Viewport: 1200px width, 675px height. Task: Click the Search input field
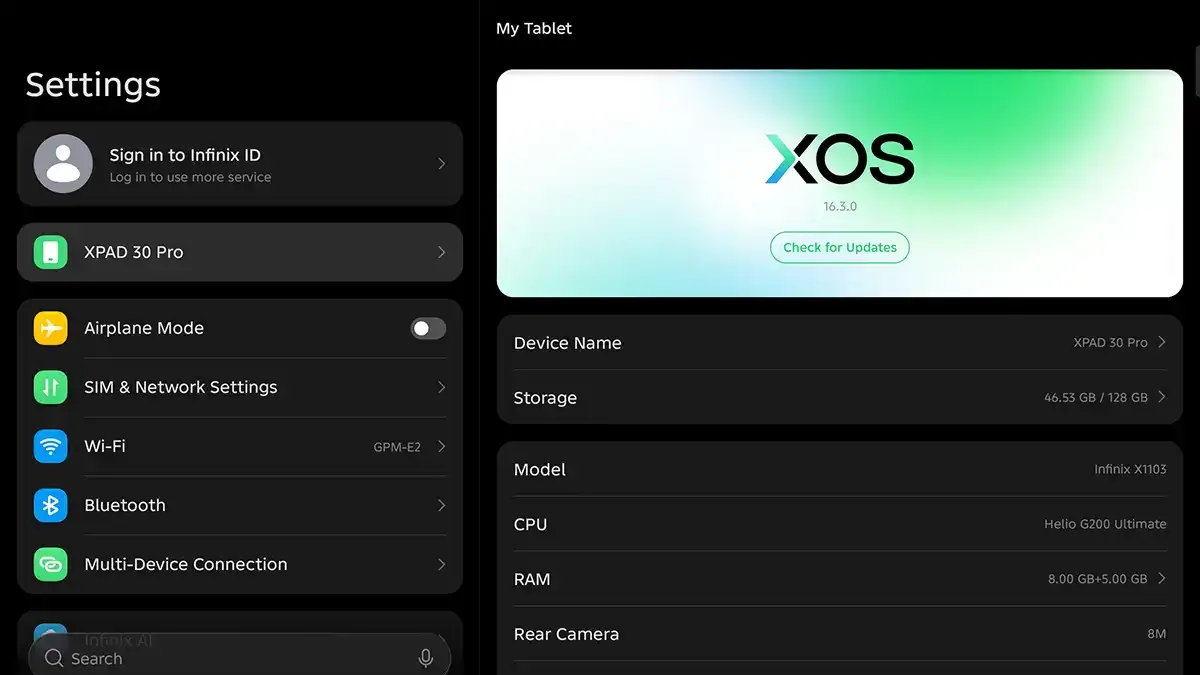pyautogui.click(x=240, y=658)
